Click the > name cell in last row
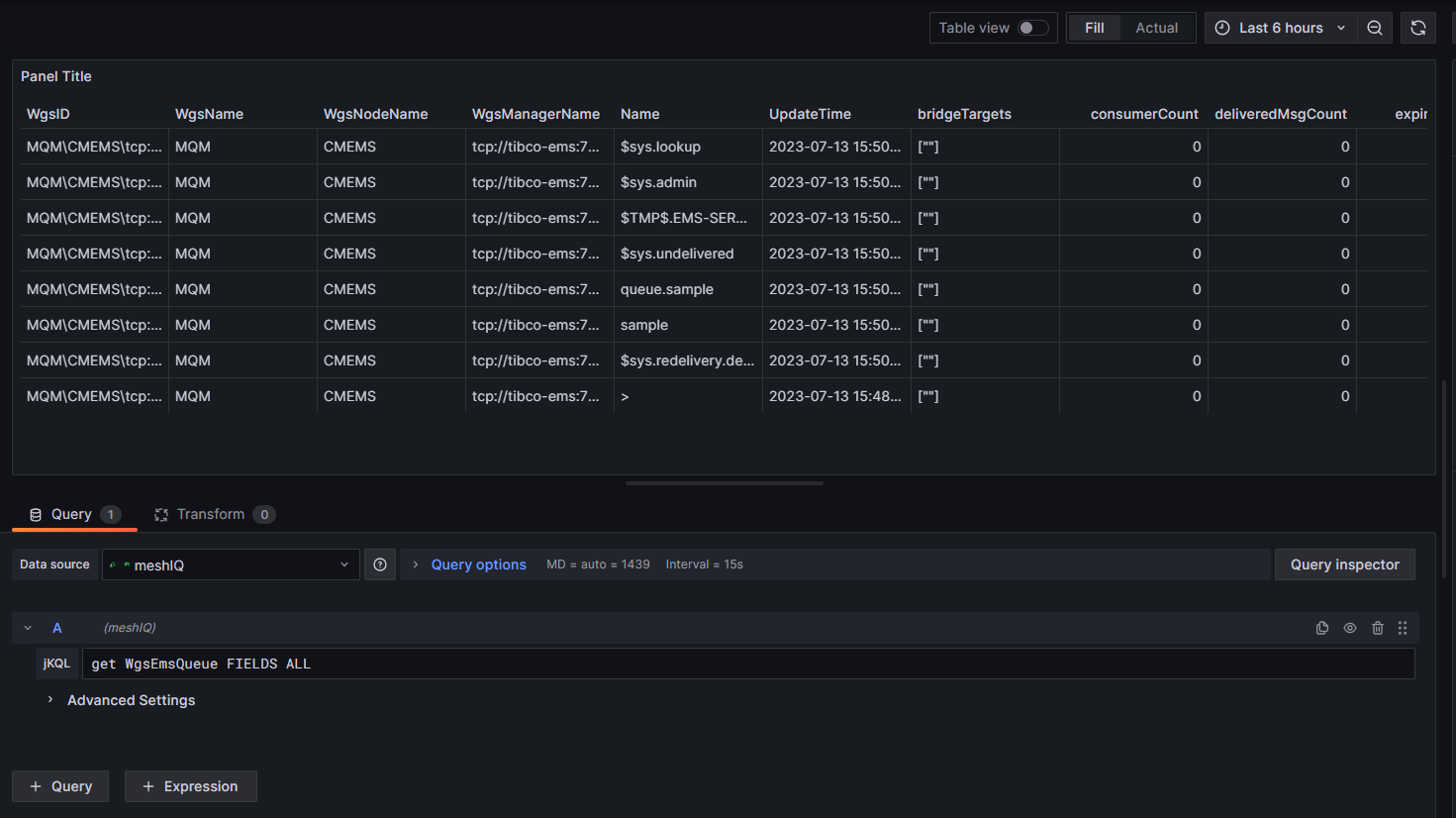The height and width of the screenshot is (818, 1456). [x=688, y=396]
